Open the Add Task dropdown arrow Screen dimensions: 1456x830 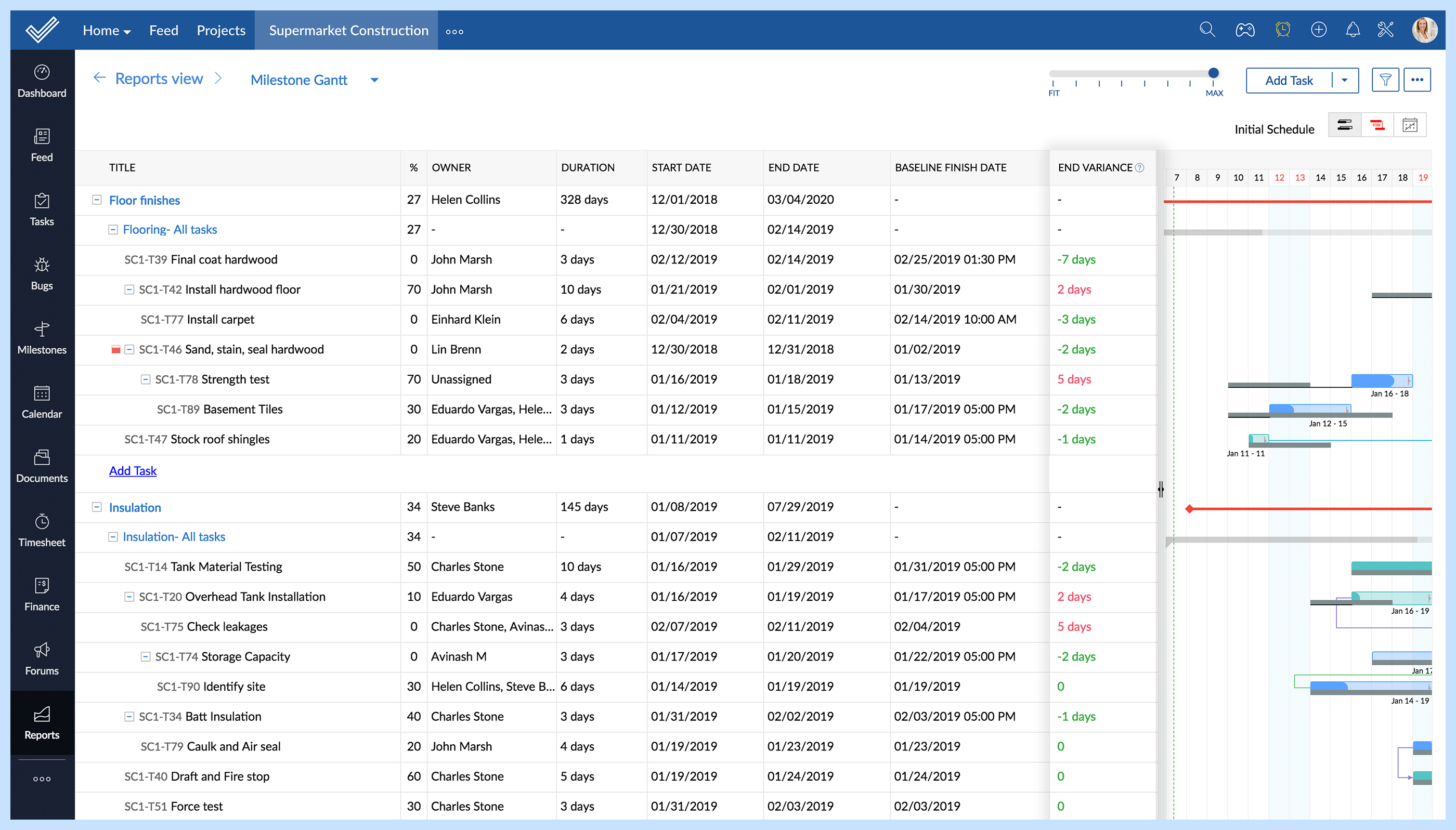pos(1344,80)
